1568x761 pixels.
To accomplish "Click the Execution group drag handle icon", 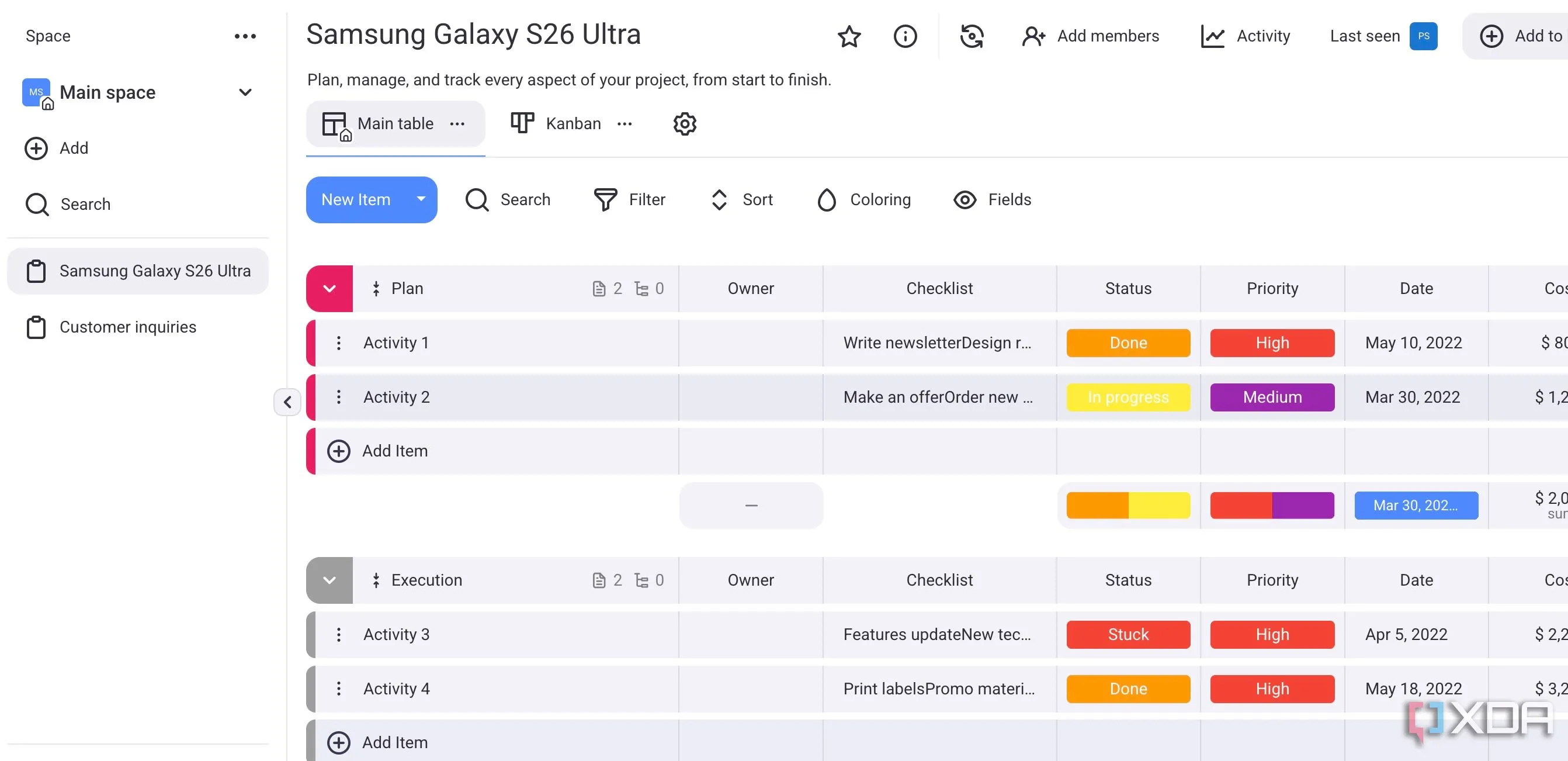I will coord(376,580).
